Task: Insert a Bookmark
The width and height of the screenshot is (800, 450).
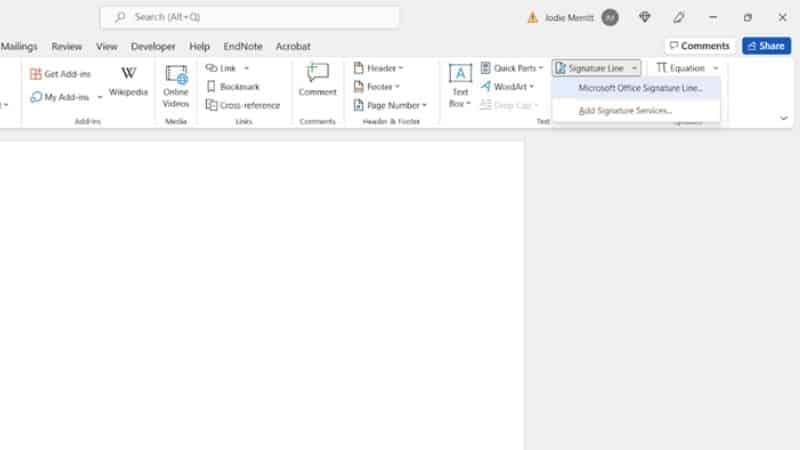Action: 232,87
